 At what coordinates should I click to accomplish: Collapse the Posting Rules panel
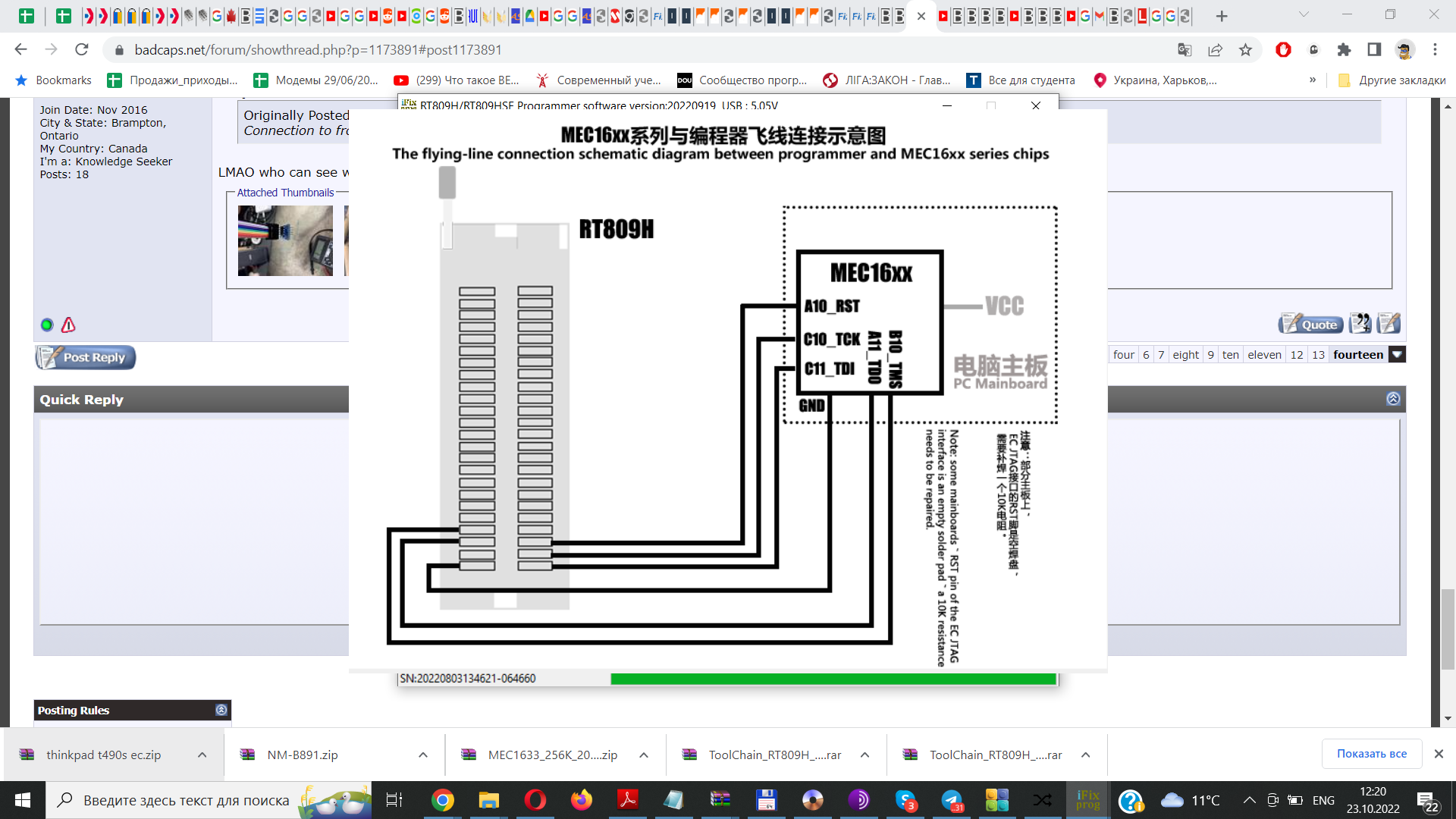(x=221, y=710)
